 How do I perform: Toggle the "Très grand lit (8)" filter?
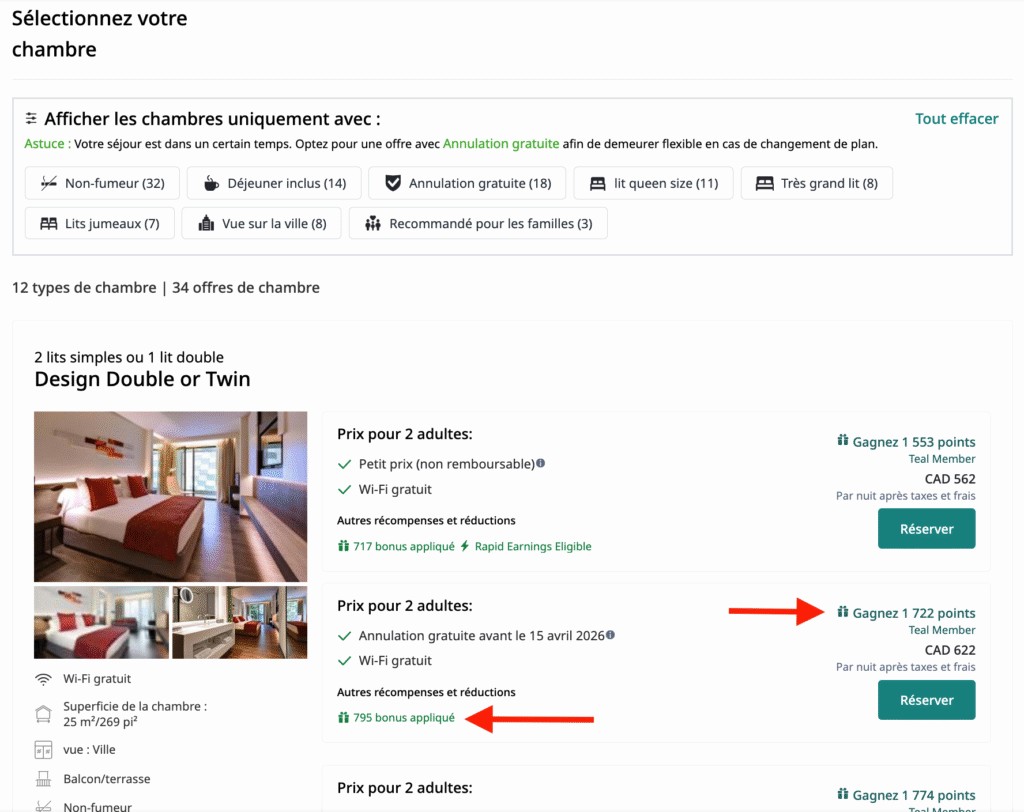tap(815, 183)
